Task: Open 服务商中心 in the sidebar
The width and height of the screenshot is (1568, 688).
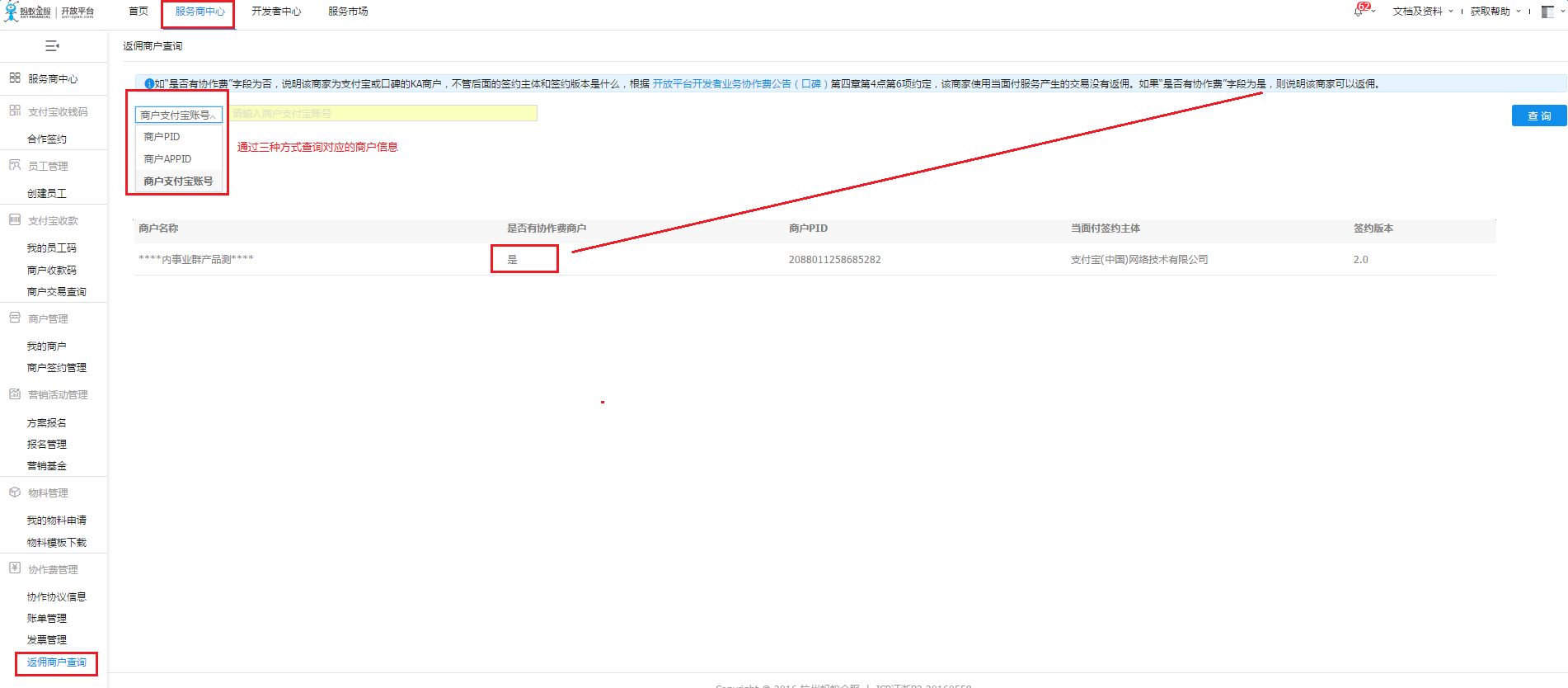Action: tap(53, 79)
